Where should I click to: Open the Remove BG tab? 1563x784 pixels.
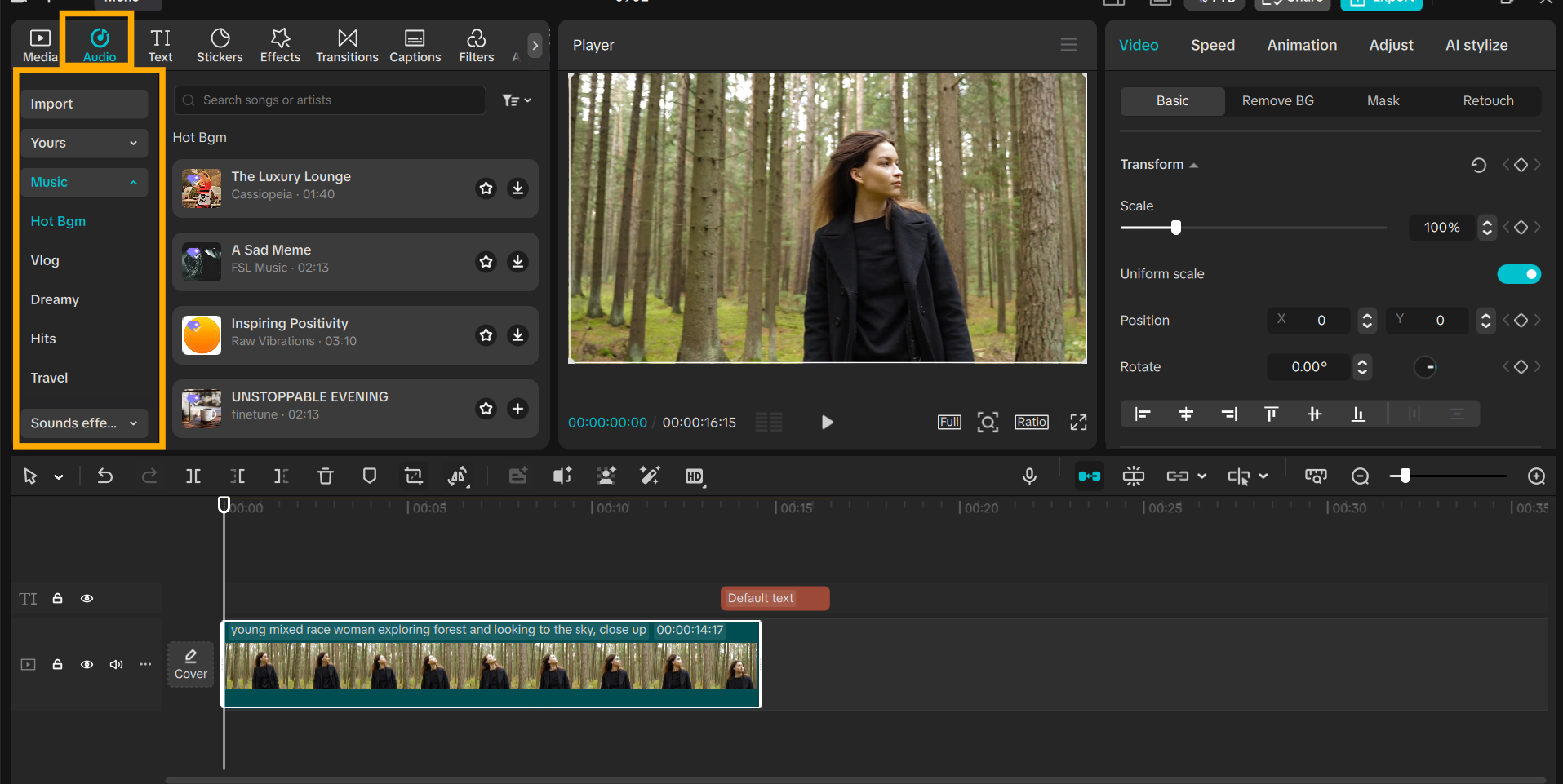1277,101
